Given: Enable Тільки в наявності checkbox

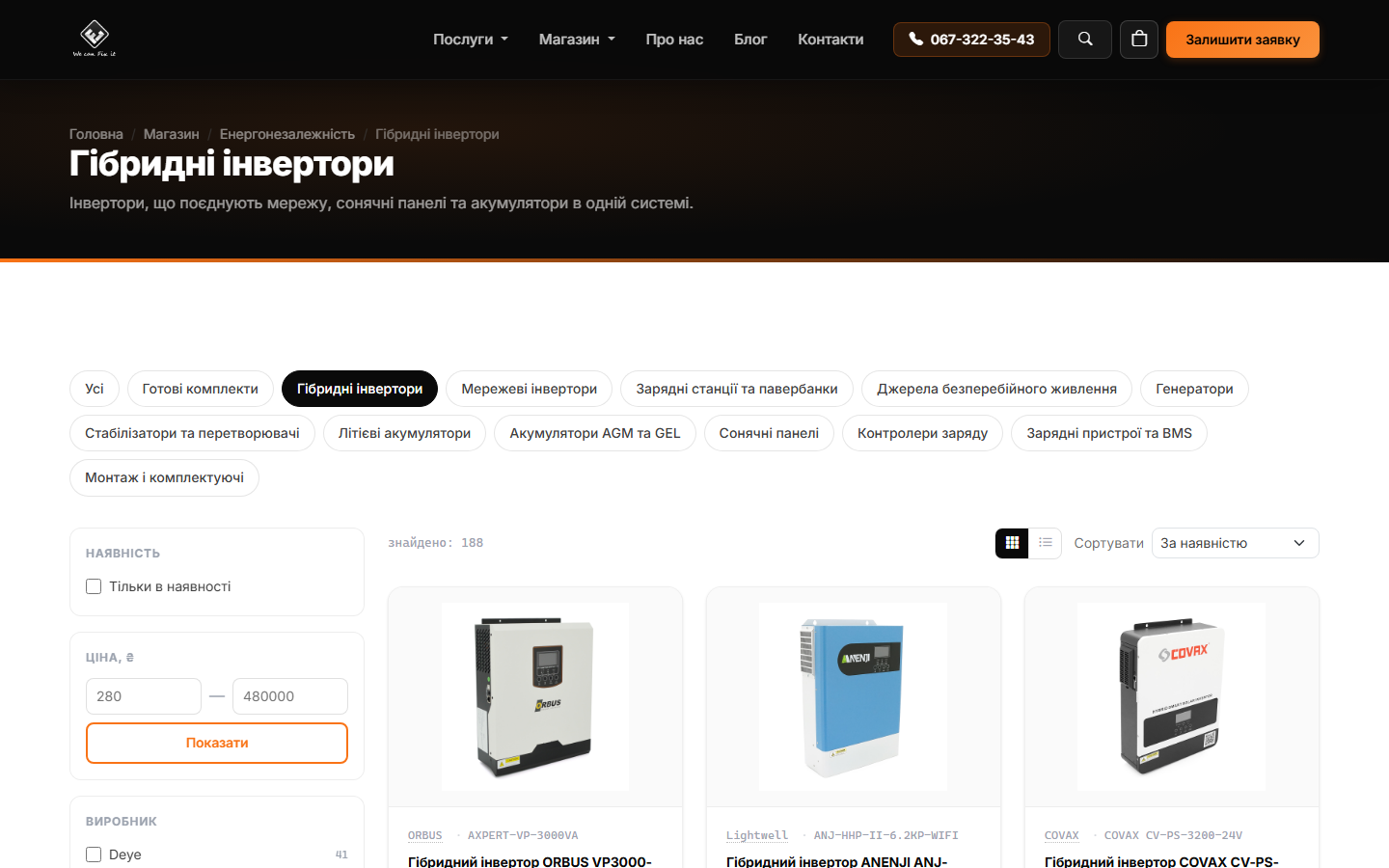Looking at the screenshot, I should (94, 586).
